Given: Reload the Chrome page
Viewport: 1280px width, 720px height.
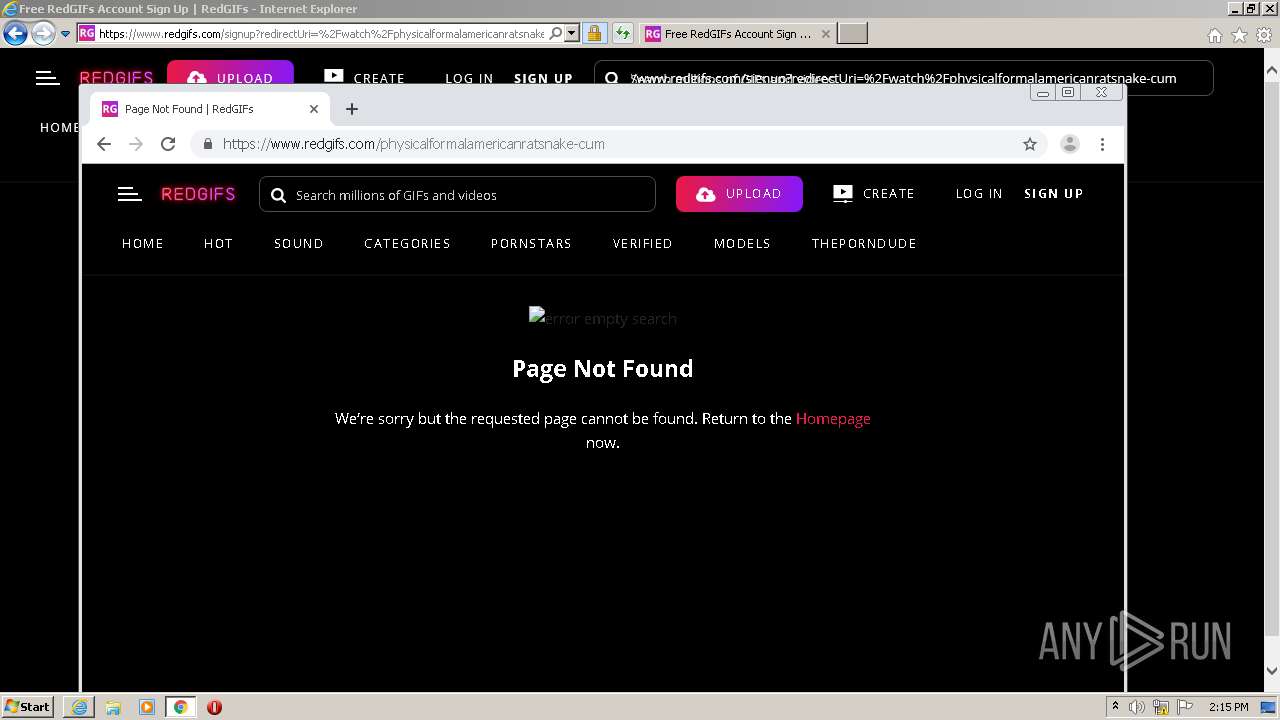Looking at the screenshot, I should 168,144.
